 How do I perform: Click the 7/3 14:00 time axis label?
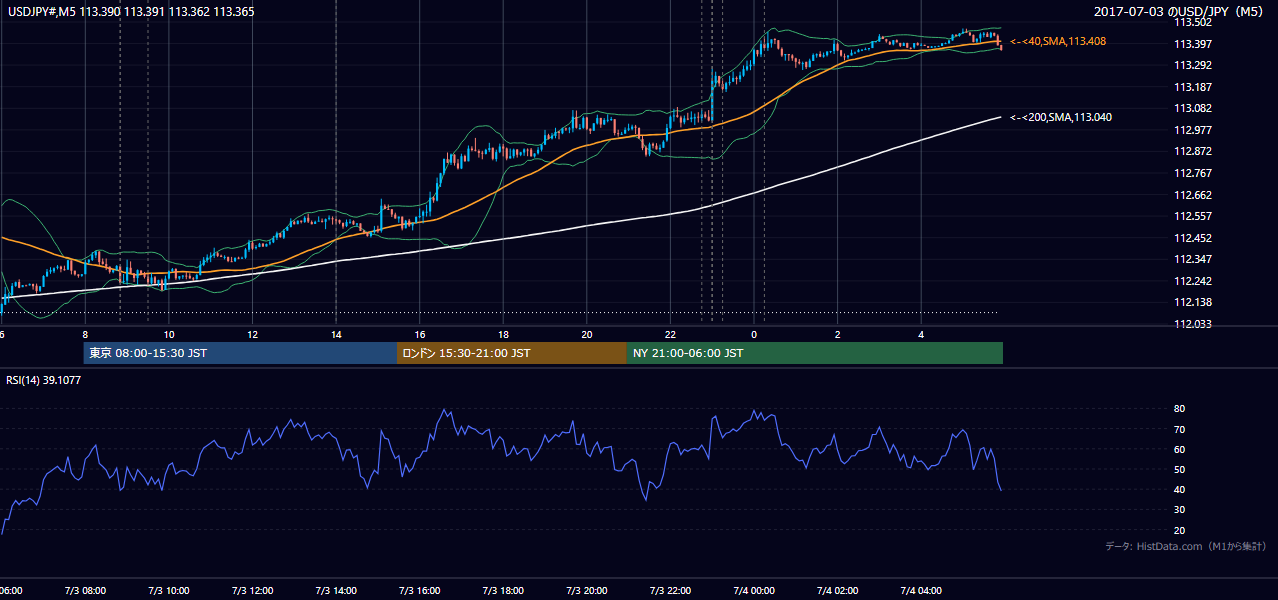(x=336, y=590)
